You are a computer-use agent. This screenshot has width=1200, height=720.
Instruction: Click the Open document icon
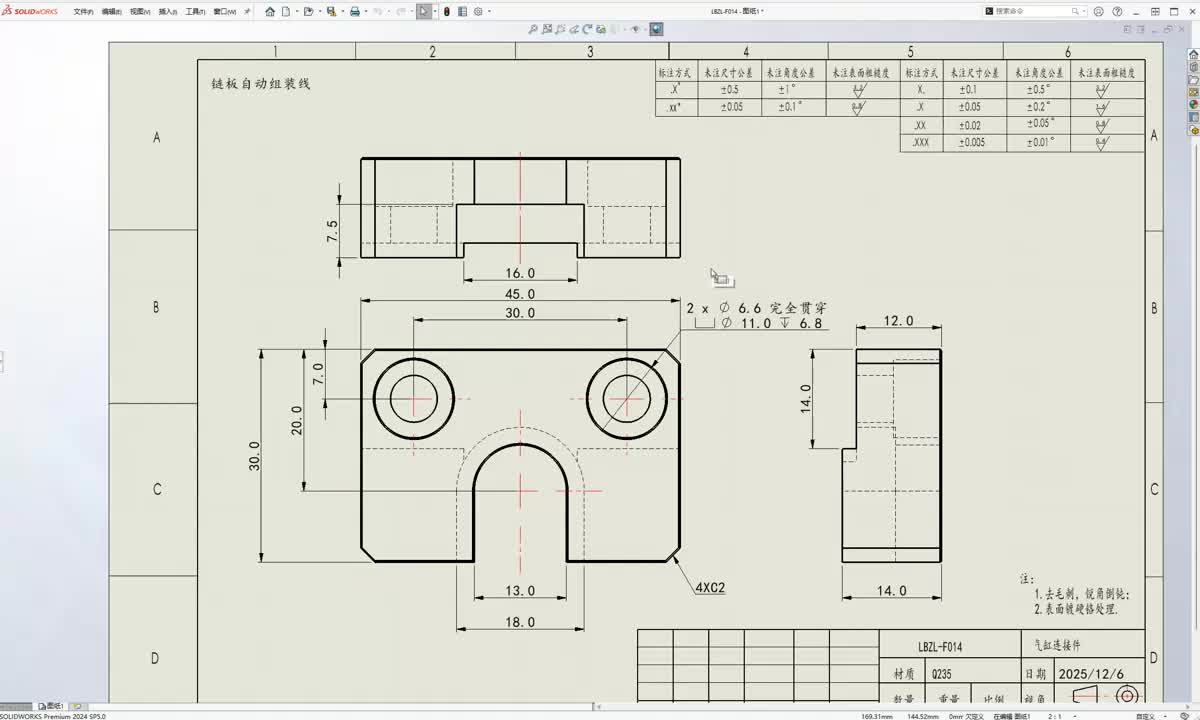point(308,12)
